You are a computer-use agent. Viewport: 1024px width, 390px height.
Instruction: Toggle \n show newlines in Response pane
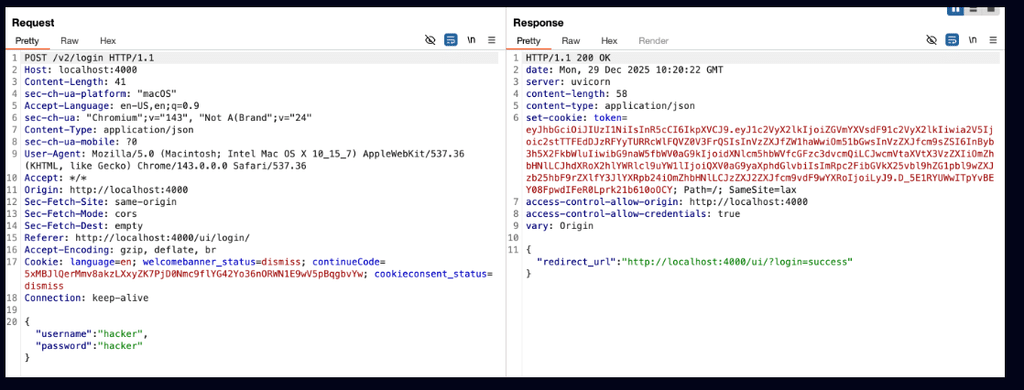click(973, 41)
